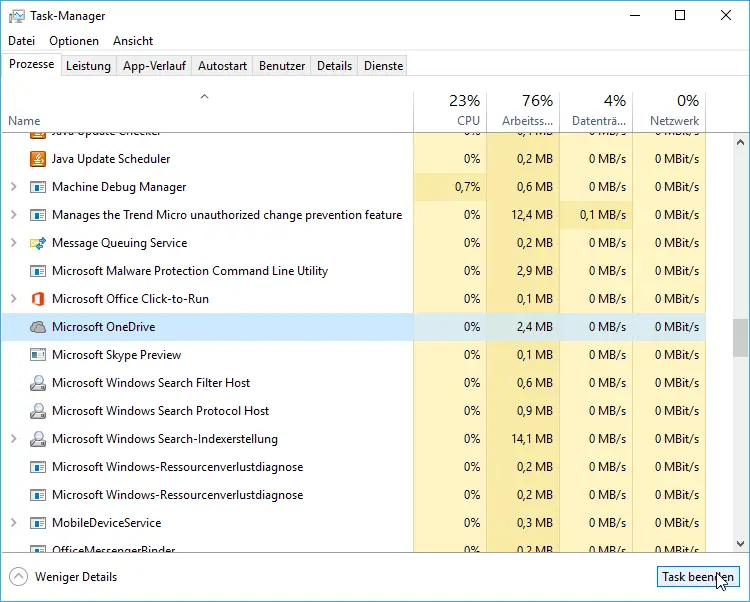Expand the Message Queuing Service process
This screenshot has height=602, width=750.
click(14, 243)
